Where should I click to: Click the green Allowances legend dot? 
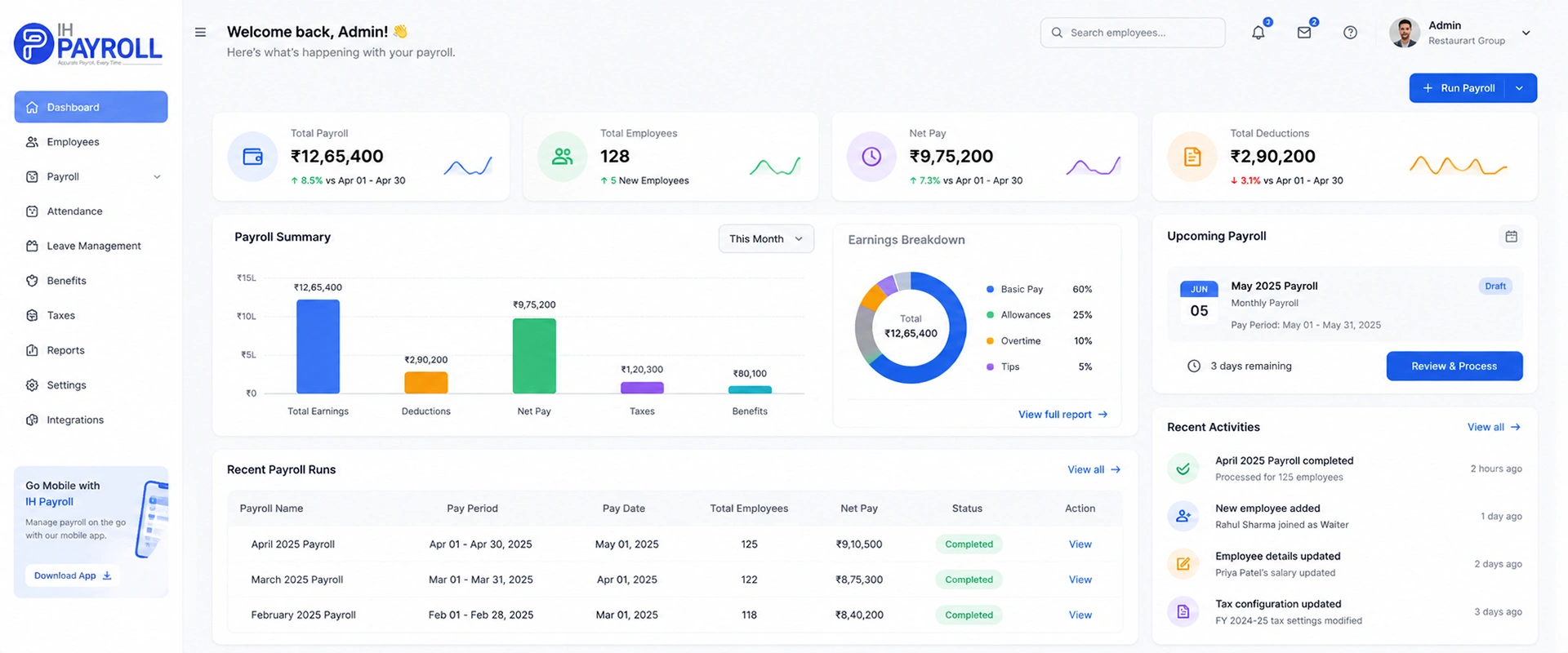[x=990, y=315]
